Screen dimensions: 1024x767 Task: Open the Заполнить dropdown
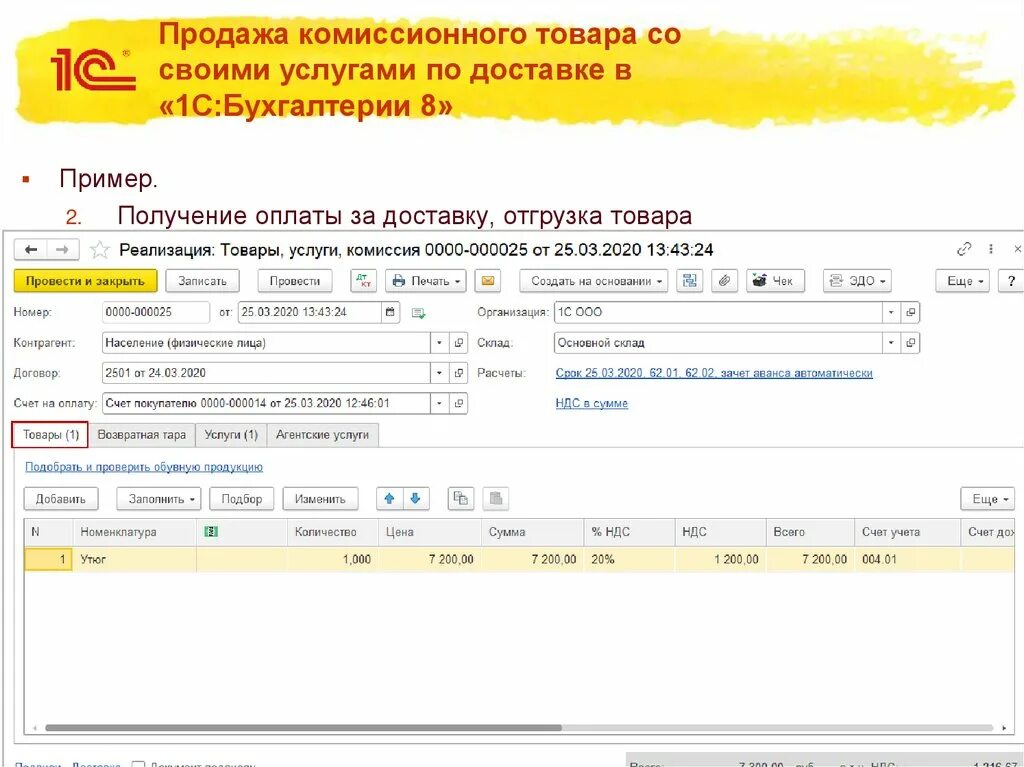[157, 498]
